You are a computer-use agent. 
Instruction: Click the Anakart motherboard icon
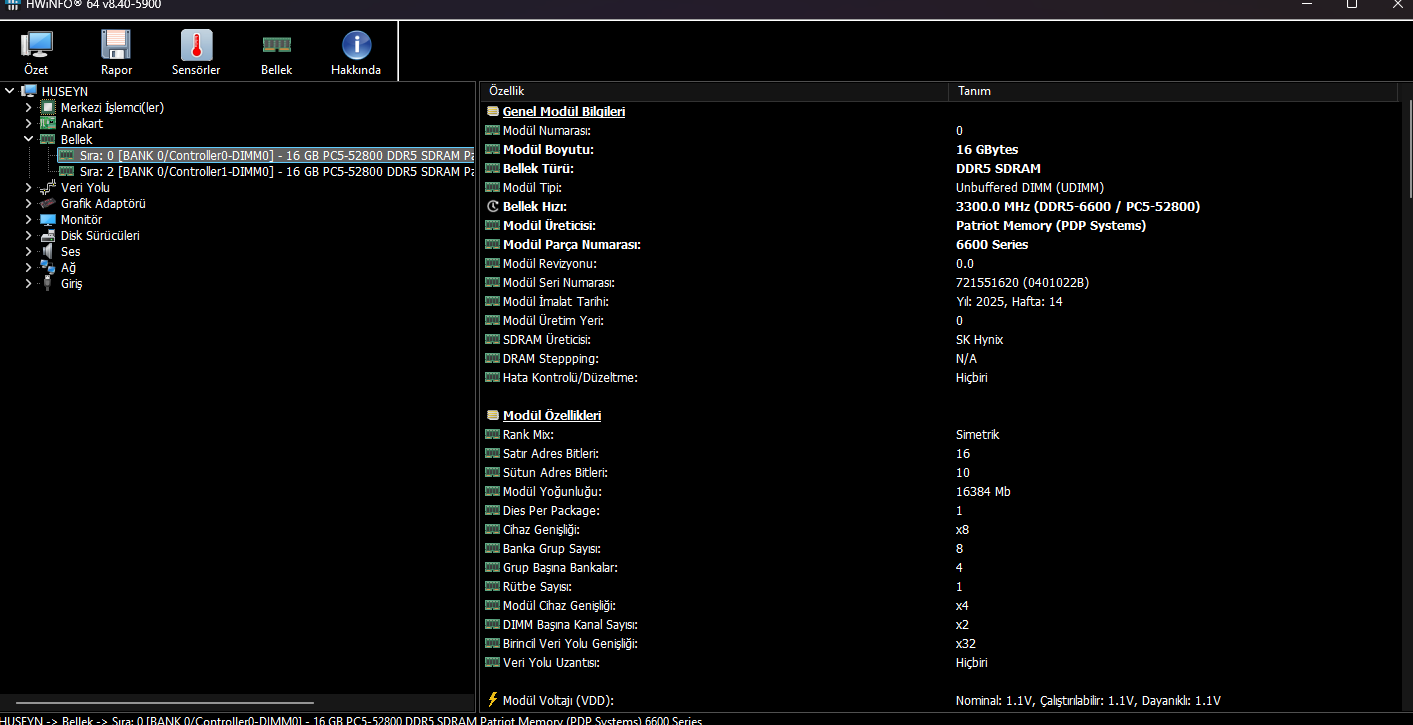pos(48,123)
